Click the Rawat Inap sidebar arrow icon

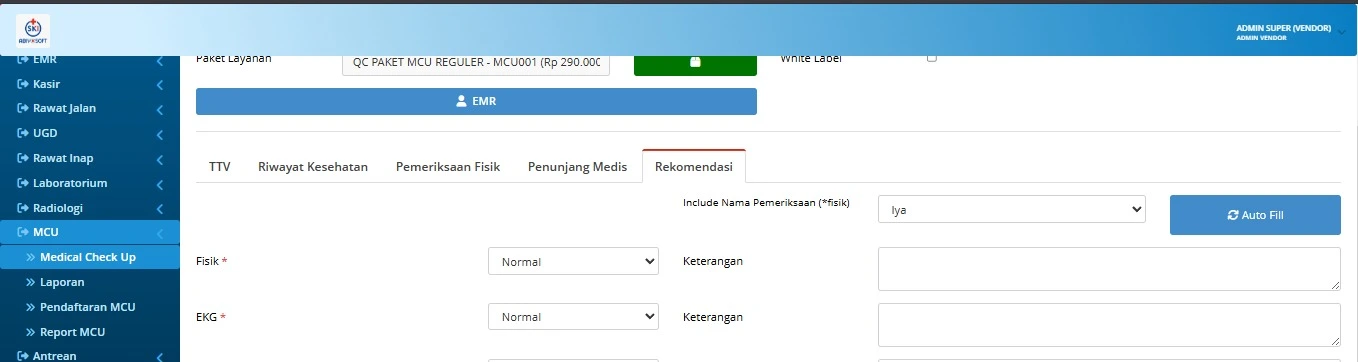(23, 158)
